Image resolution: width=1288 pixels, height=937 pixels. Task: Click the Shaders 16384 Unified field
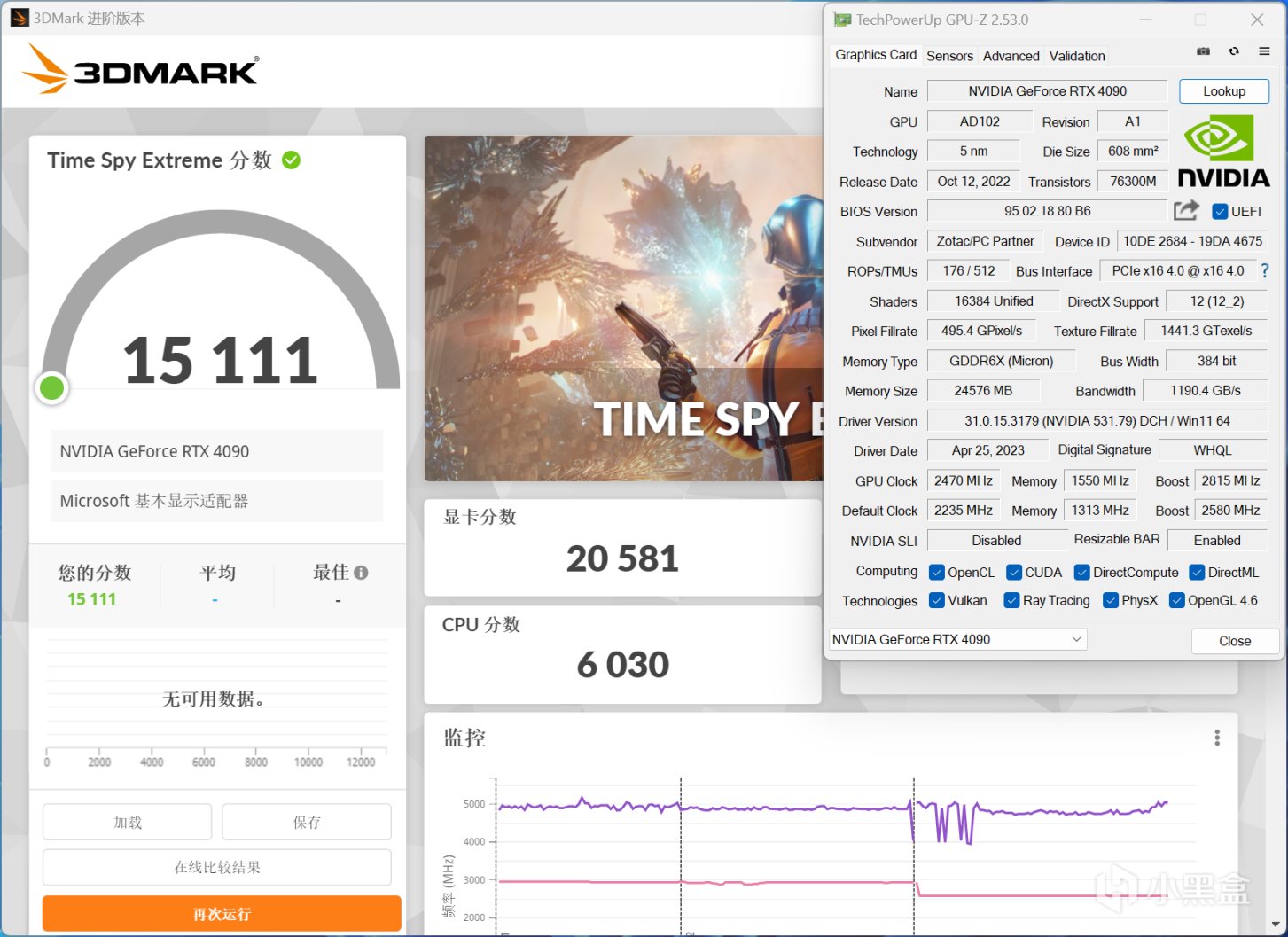tap(993, 301)
